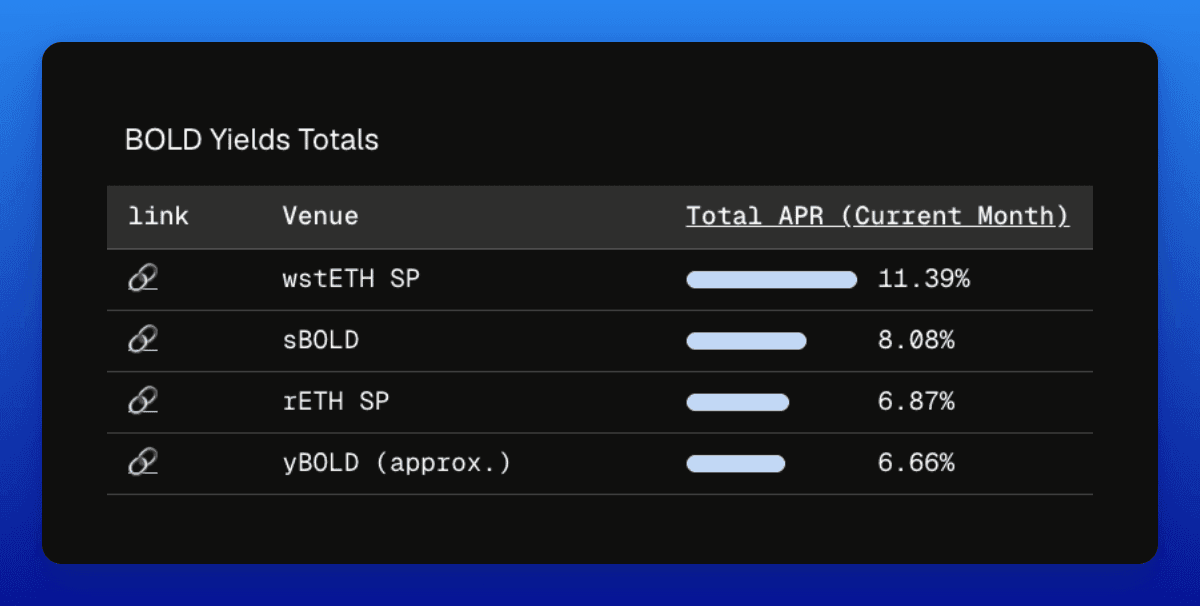The height and width of the screenshot is (606, 1200).
Task: Select the sBOLD venue name
Action: [320, 341]
